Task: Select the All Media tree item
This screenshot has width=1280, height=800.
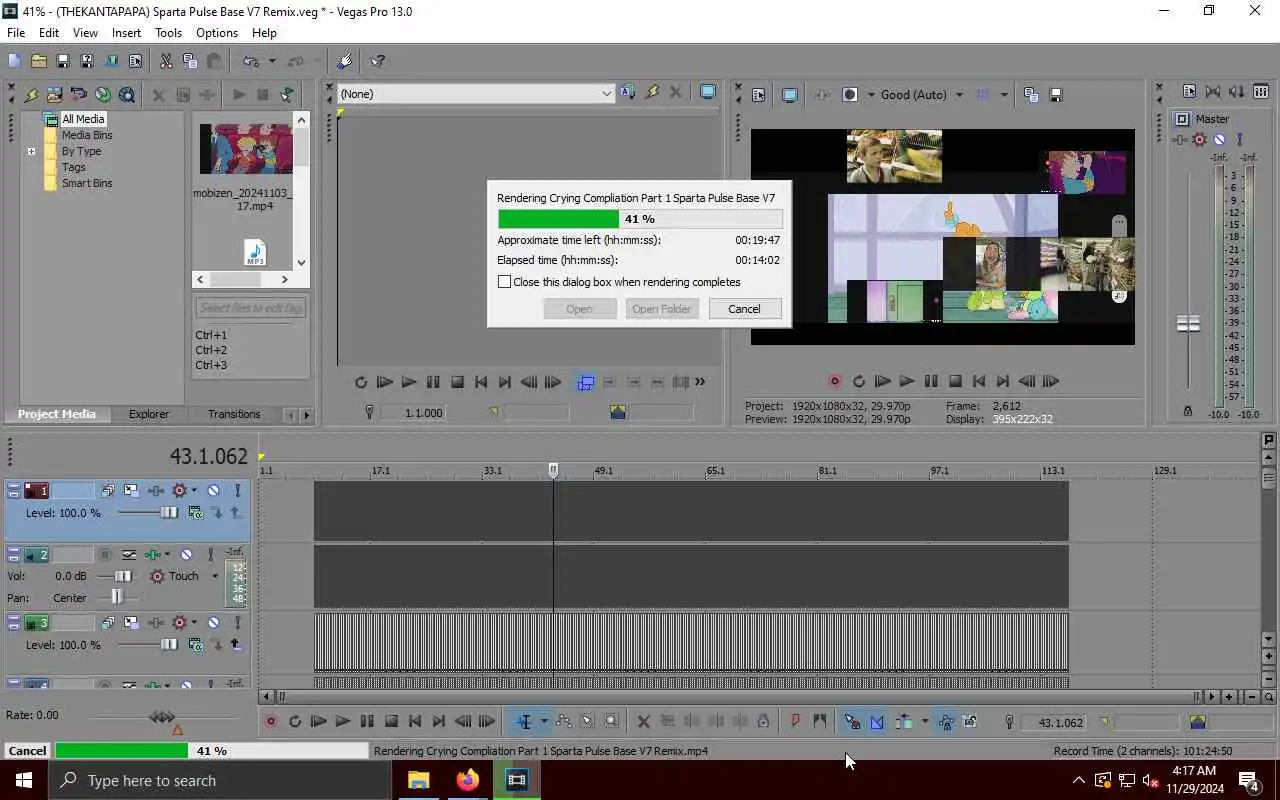Action: coord(83,119)
